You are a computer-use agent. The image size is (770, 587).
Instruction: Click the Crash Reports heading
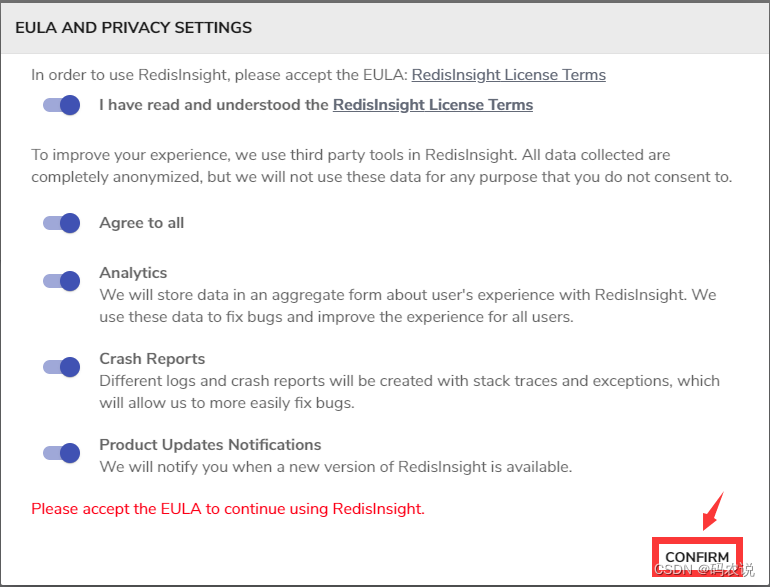coord(152,359)
